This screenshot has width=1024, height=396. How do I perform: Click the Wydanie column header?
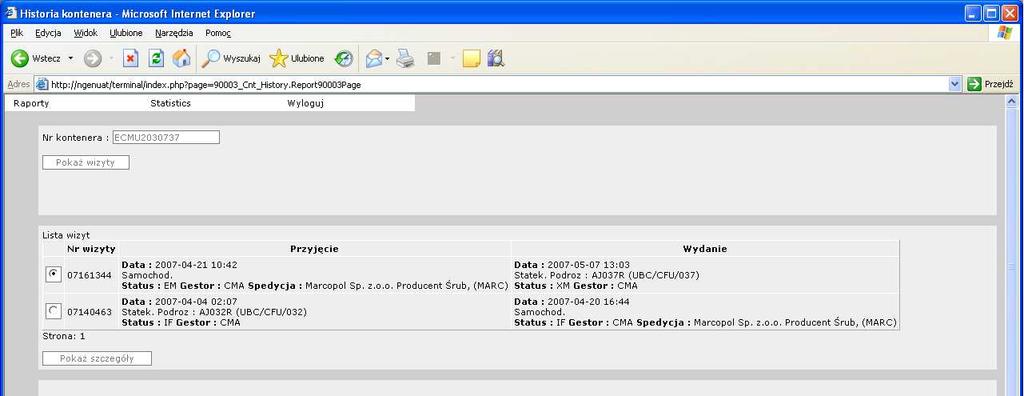pos(705,248)
